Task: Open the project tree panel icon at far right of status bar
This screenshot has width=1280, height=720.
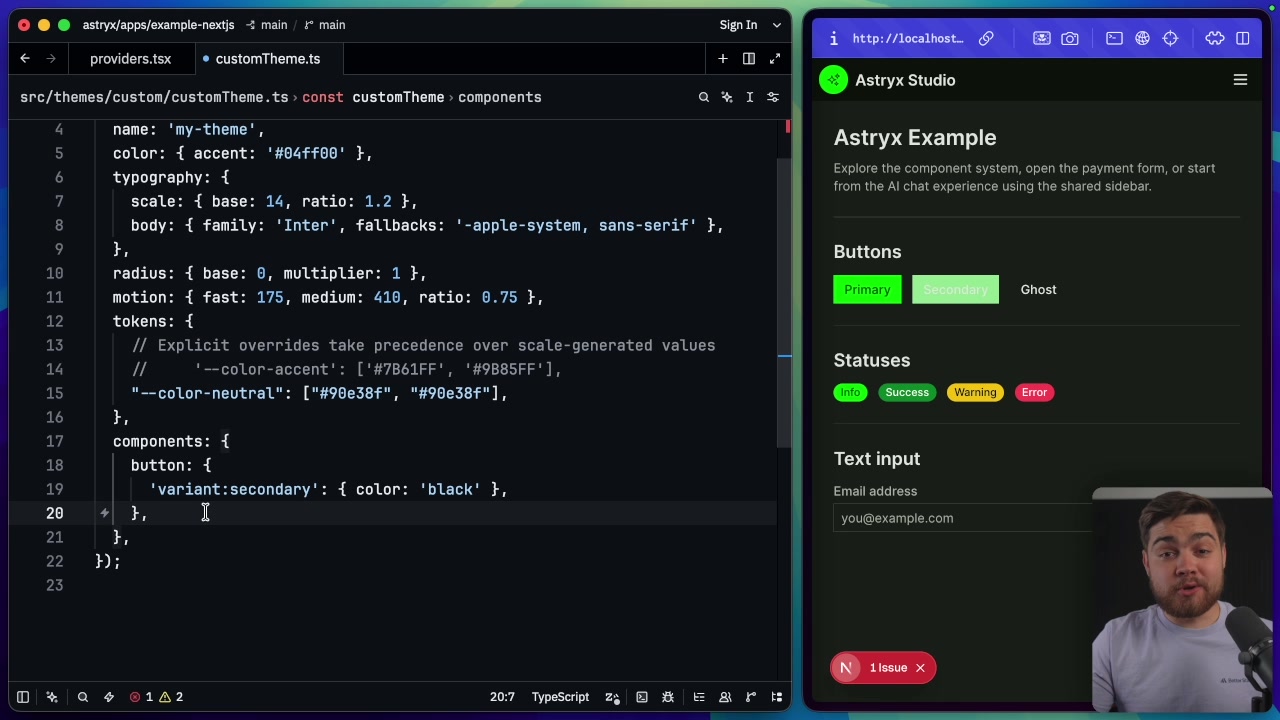Action: point(777,697)
